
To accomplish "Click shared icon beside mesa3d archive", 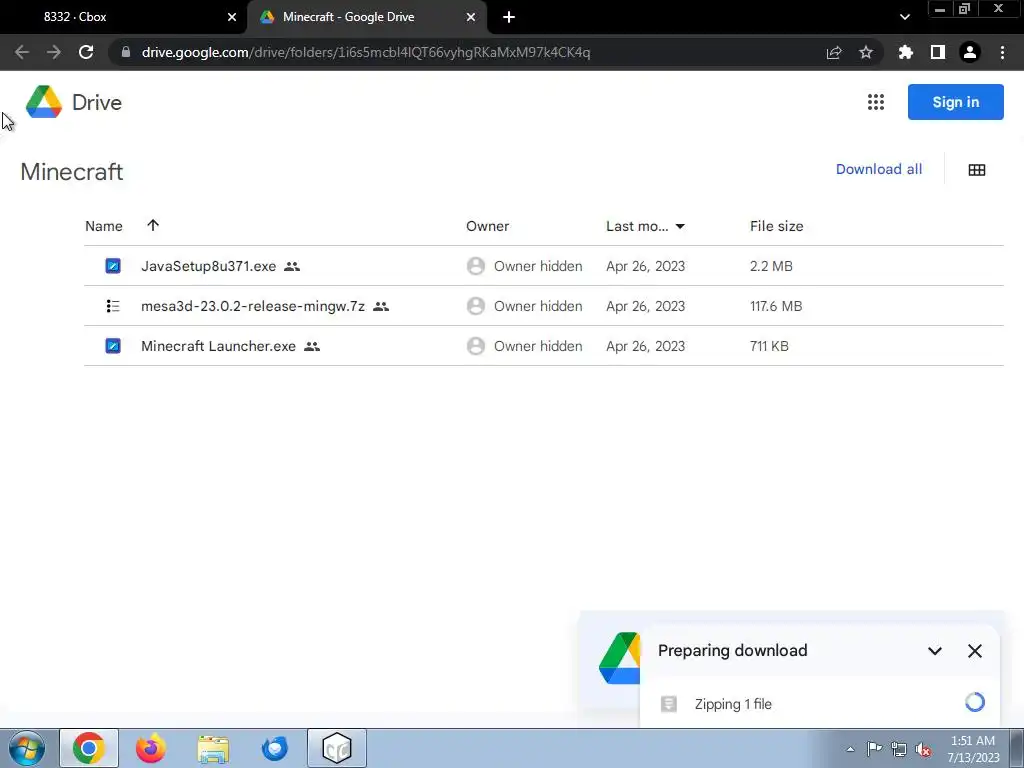I will (381, 306).
